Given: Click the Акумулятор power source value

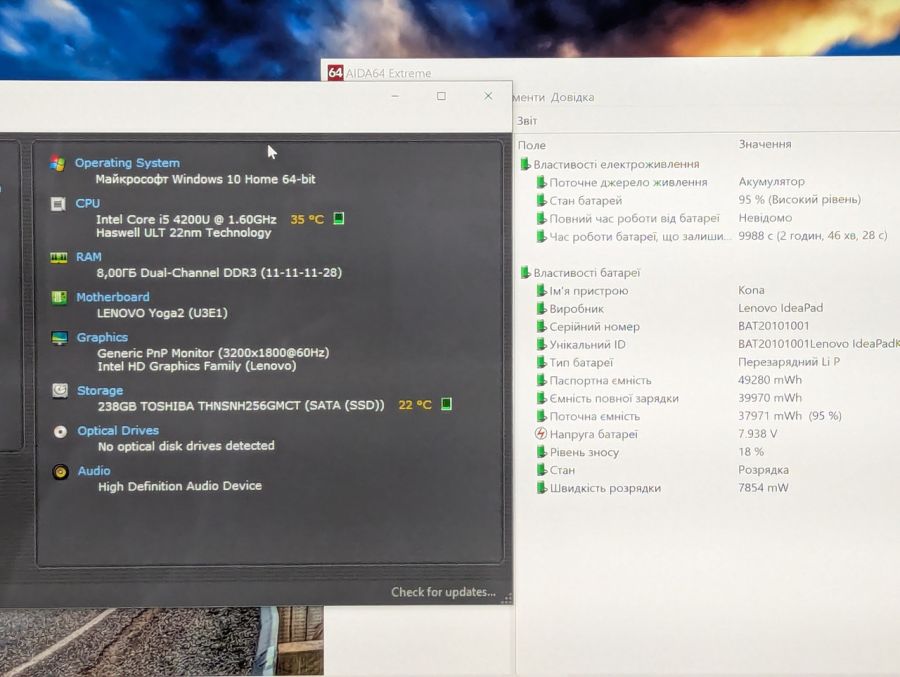Looking at the screenshot, I should click(771, 181).
